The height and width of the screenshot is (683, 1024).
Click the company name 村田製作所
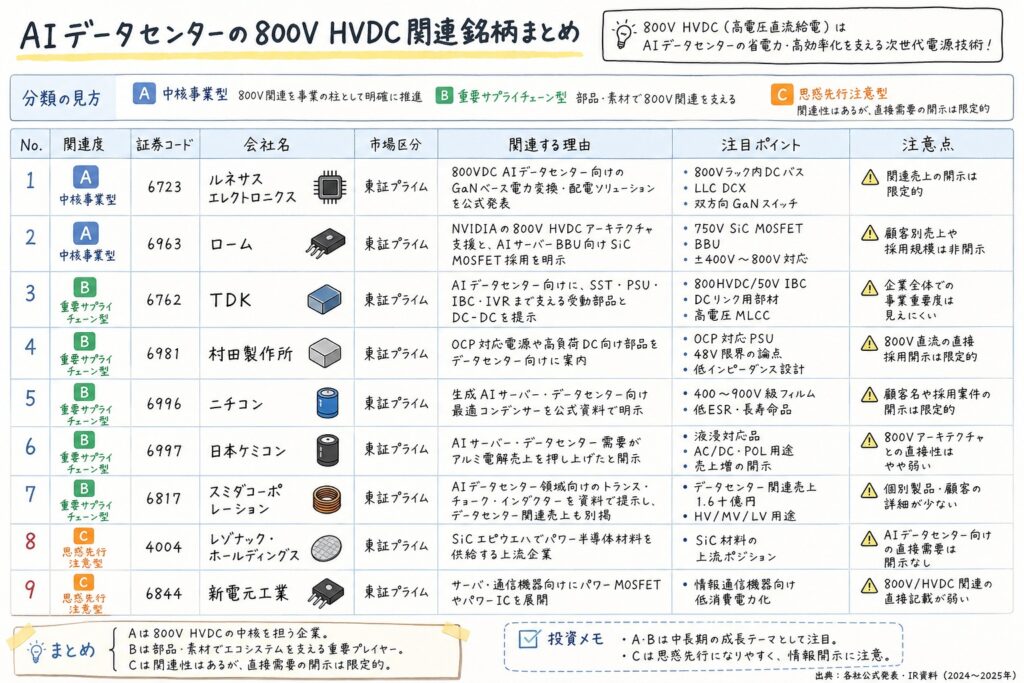pyautogui.click(x=250, y=354)
